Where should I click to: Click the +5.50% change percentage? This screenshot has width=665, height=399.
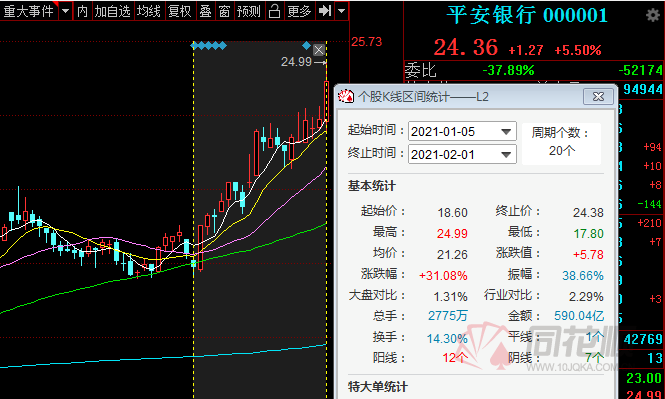578,50
